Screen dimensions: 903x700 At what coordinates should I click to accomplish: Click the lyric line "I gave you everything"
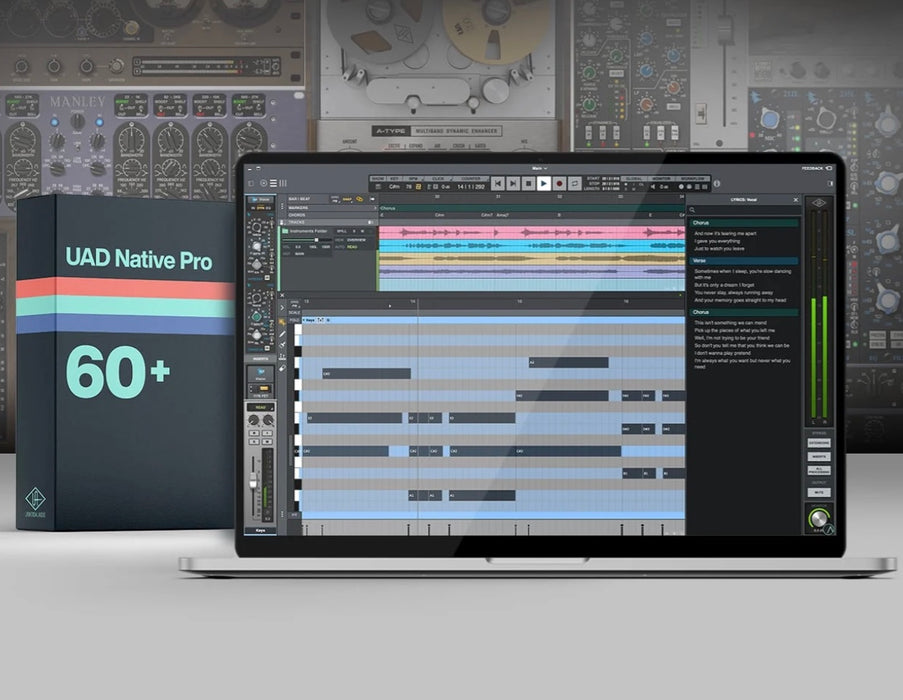coord(717,241)
